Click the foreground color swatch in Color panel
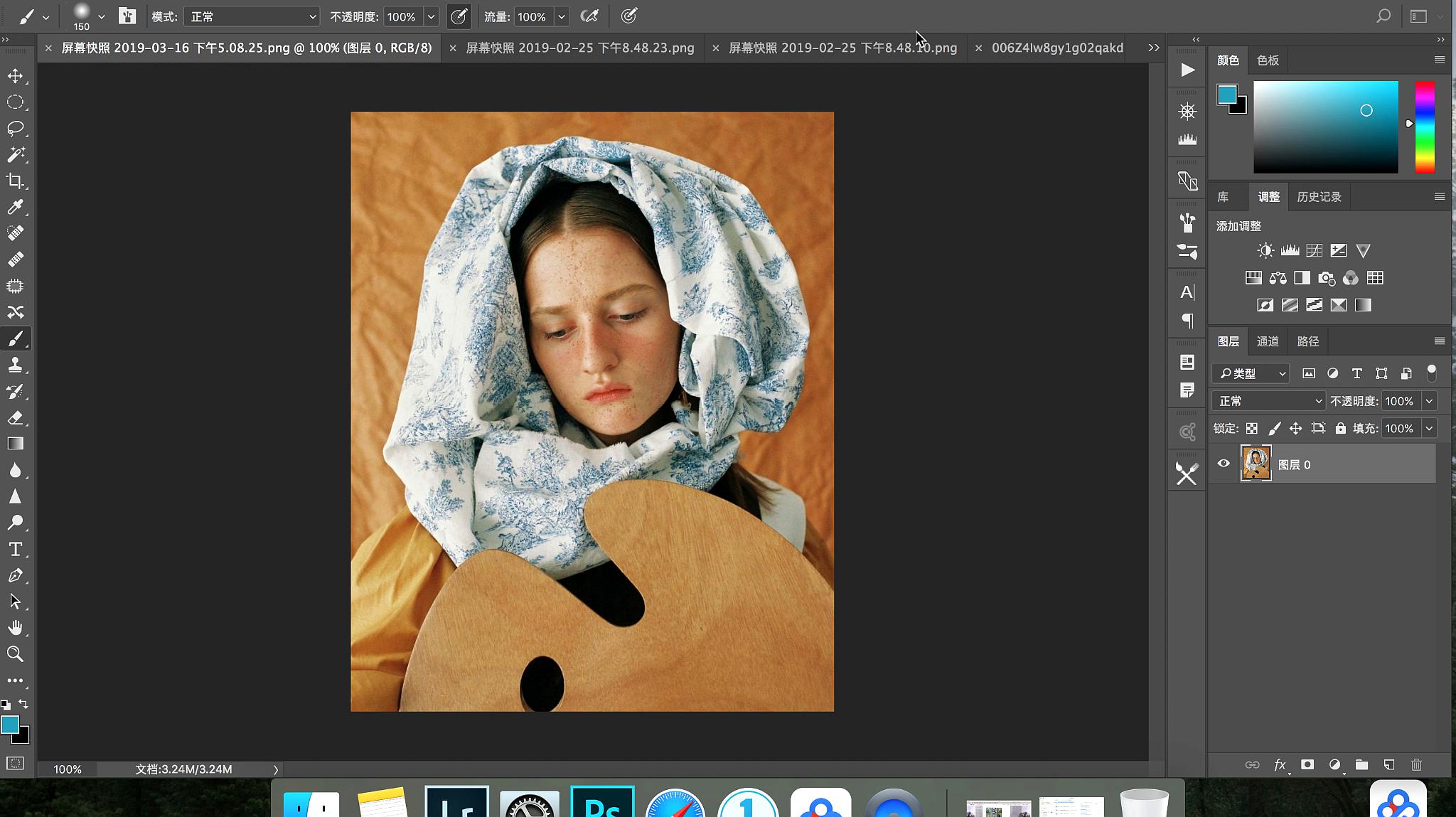This screenshot has height=817, width=1456. pyautogui.click(x=1227, y=95)
